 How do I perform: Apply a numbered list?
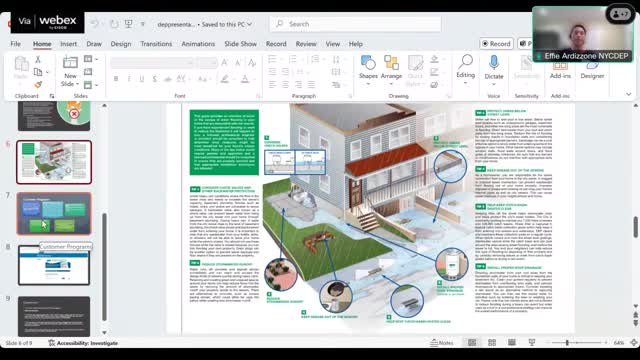pyautogui.click(x=293, y=60)
